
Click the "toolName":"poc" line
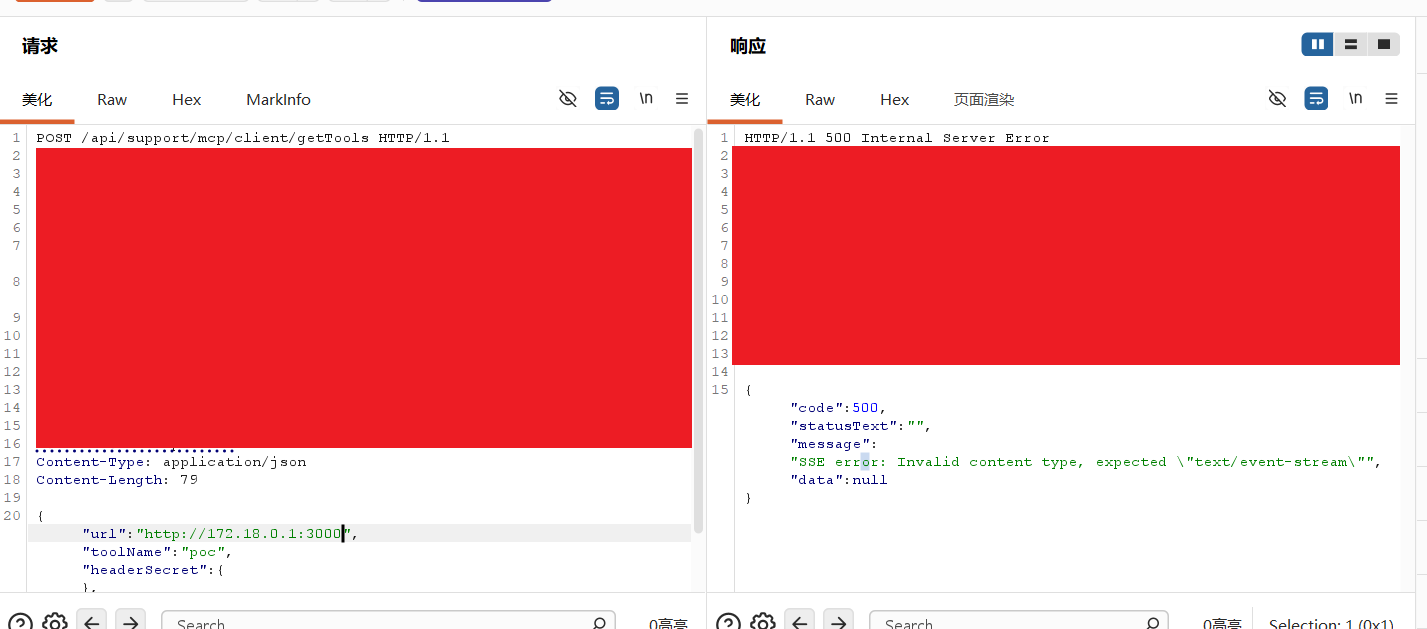159,552
